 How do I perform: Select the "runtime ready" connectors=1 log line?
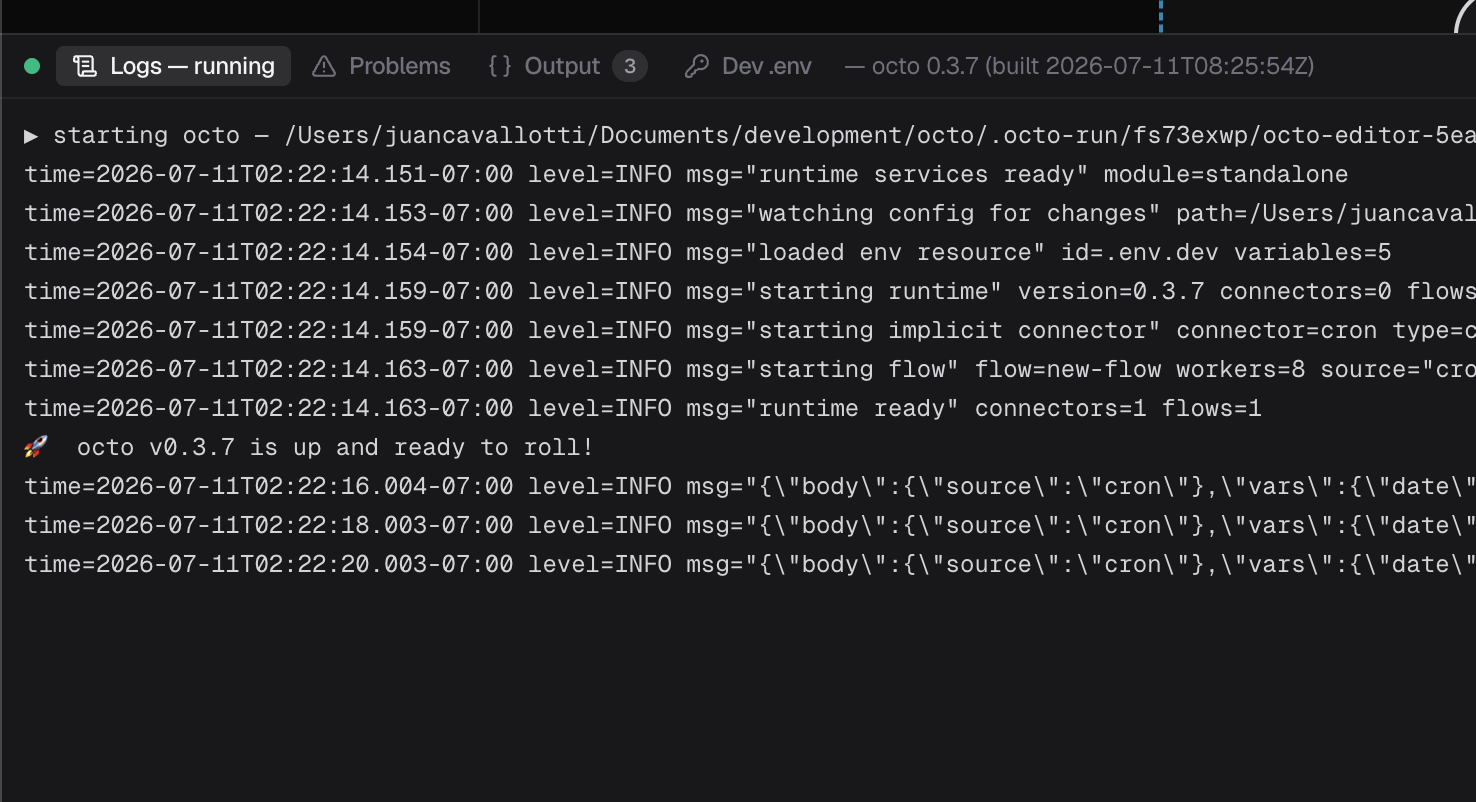(x=643, y=408)
